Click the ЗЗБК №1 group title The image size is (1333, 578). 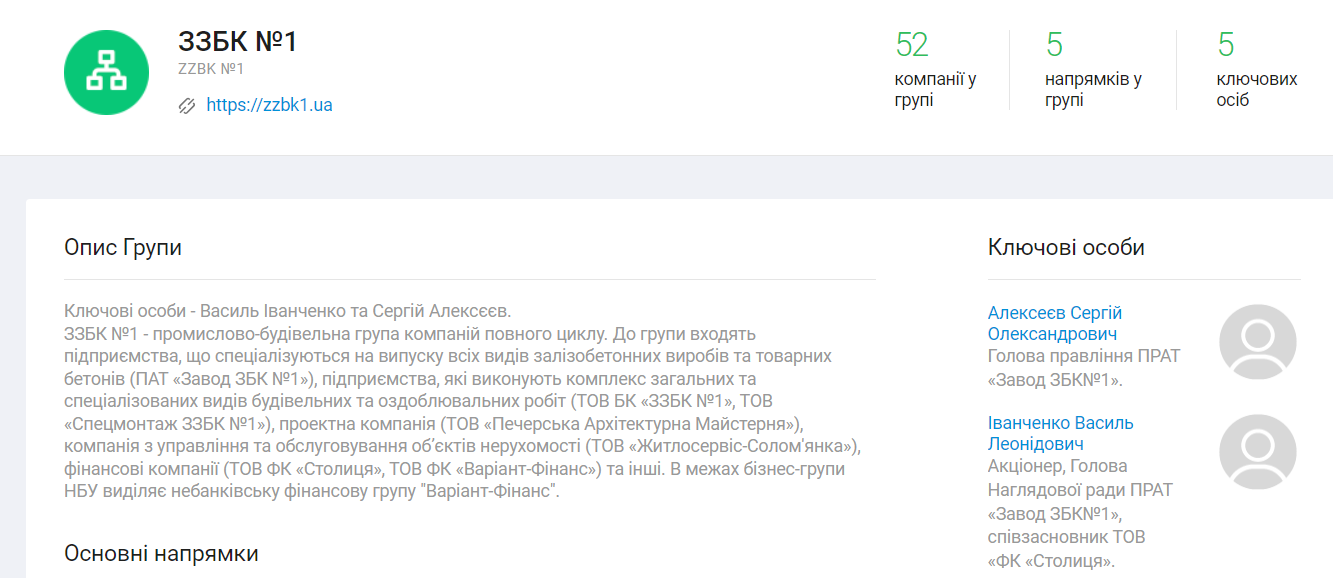pos(238,41)
